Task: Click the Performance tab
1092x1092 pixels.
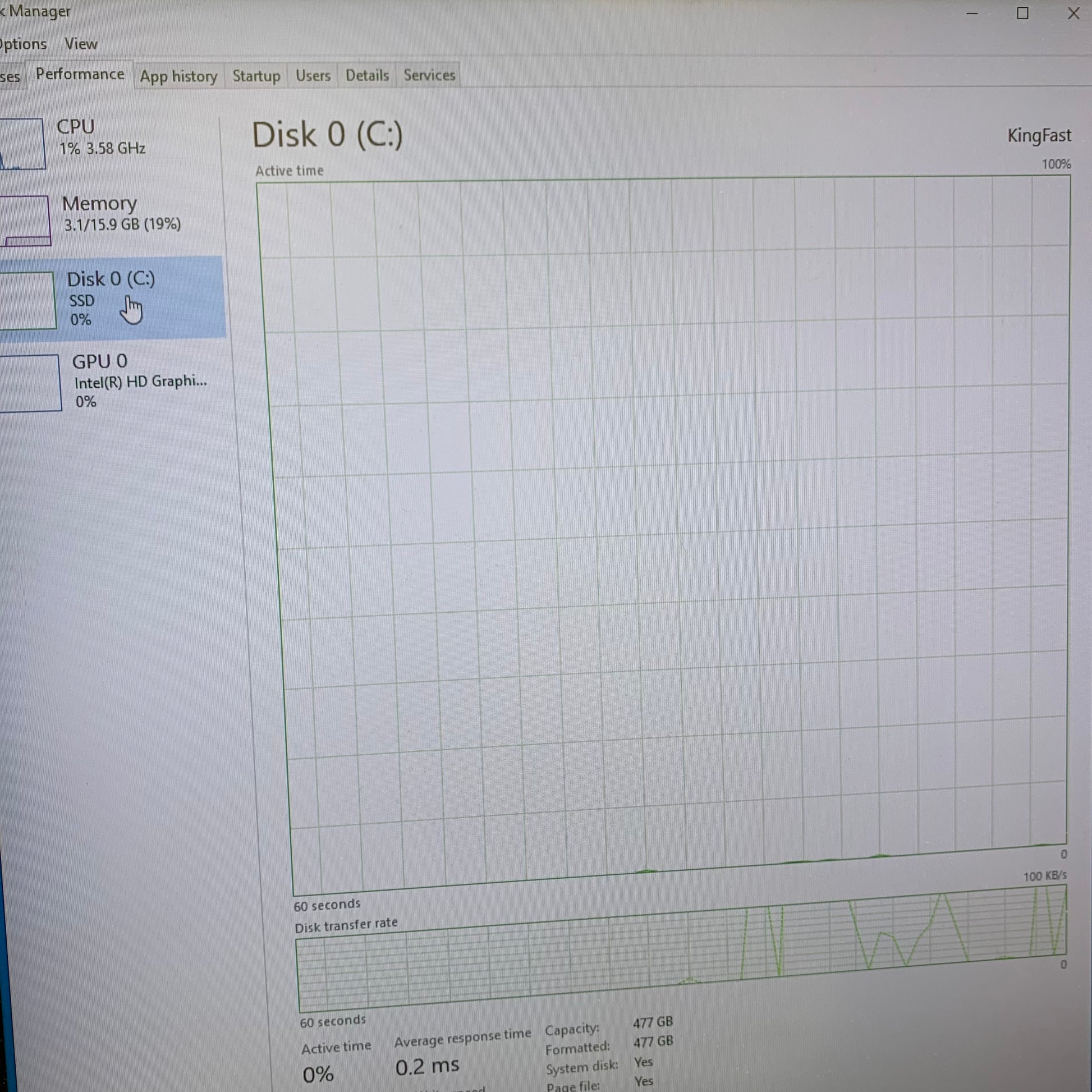Action: [80, 74]
